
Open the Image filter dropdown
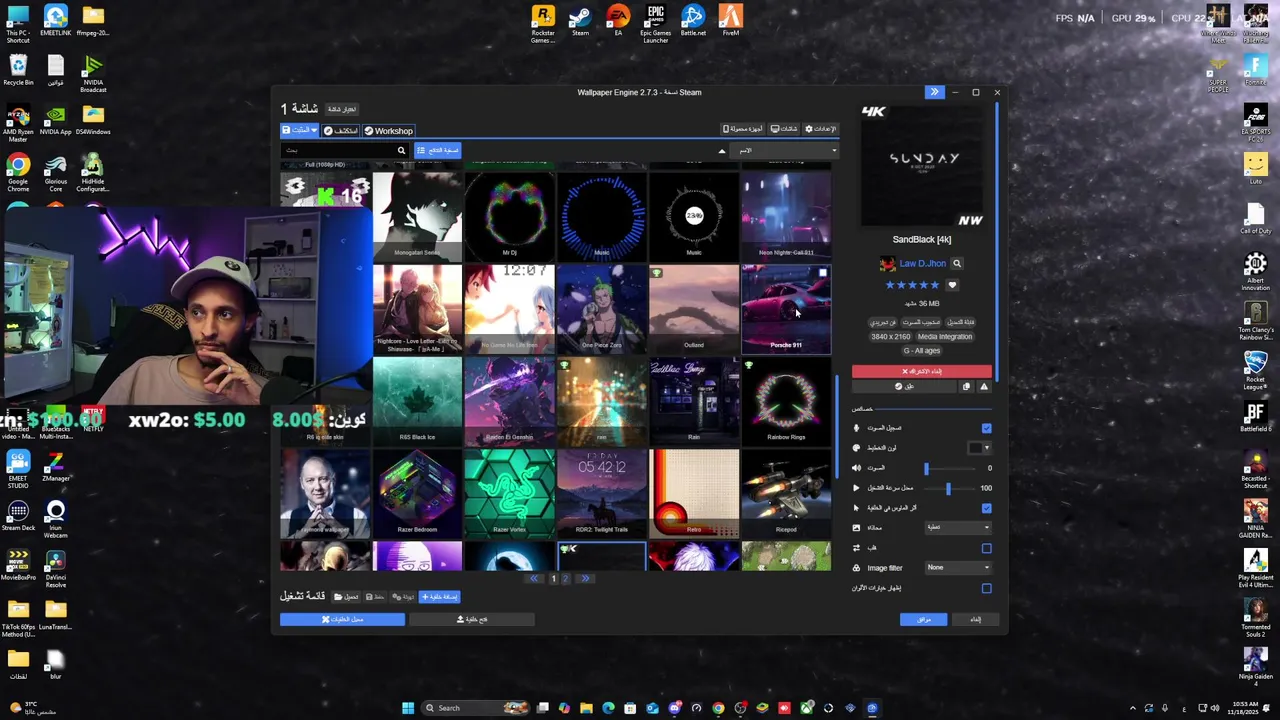(x=958, y=568)
